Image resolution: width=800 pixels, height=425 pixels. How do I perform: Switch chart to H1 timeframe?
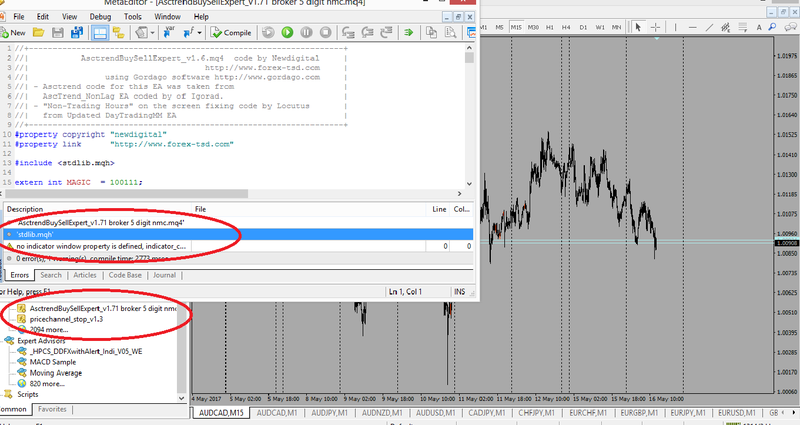click(550, 27)
